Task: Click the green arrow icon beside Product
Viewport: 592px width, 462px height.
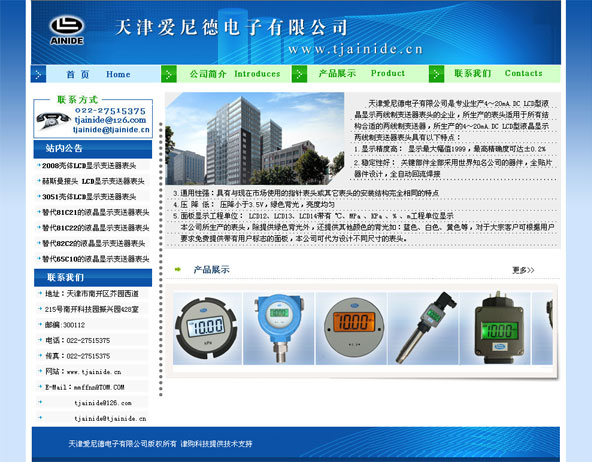Action: pyautogui.click(x=299, y=74)
